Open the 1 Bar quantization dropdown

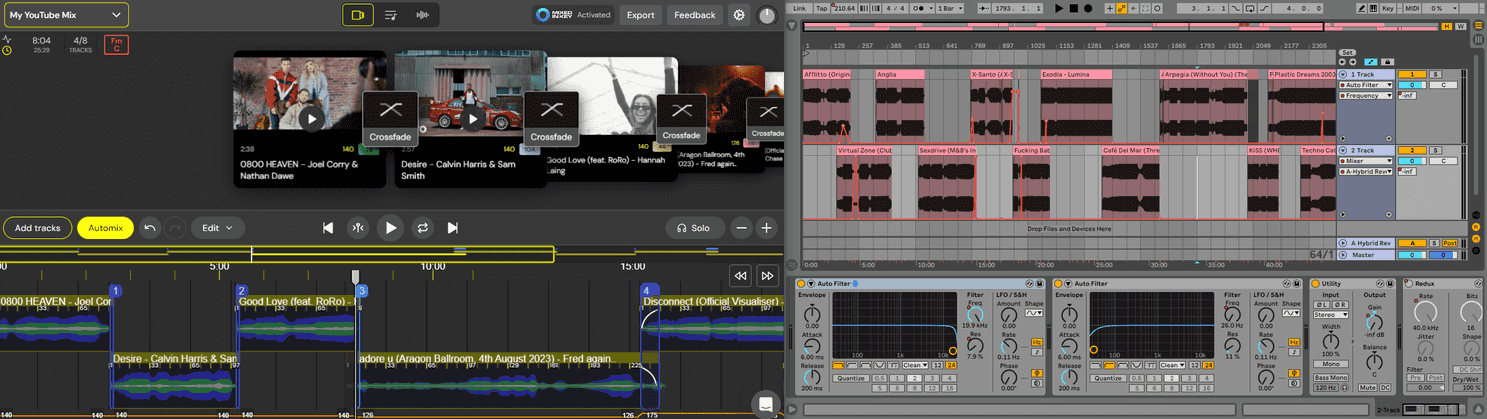(949, 8)
